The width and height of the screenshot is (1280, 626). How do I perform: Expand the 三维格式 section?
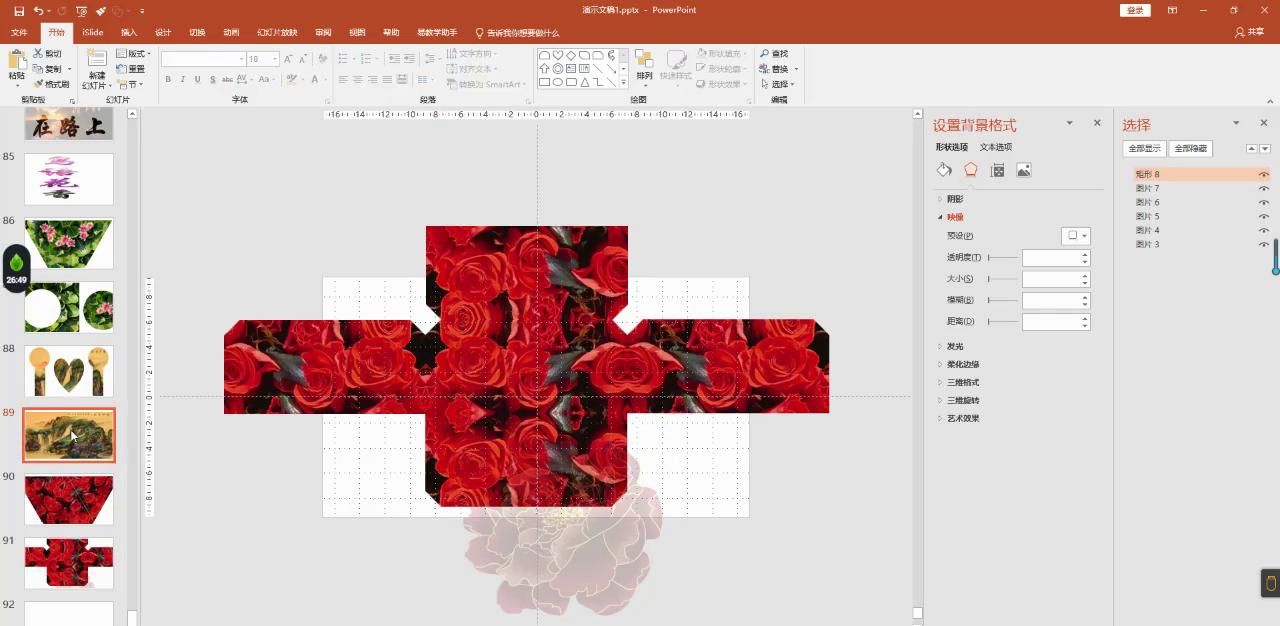tap(963, 382)
